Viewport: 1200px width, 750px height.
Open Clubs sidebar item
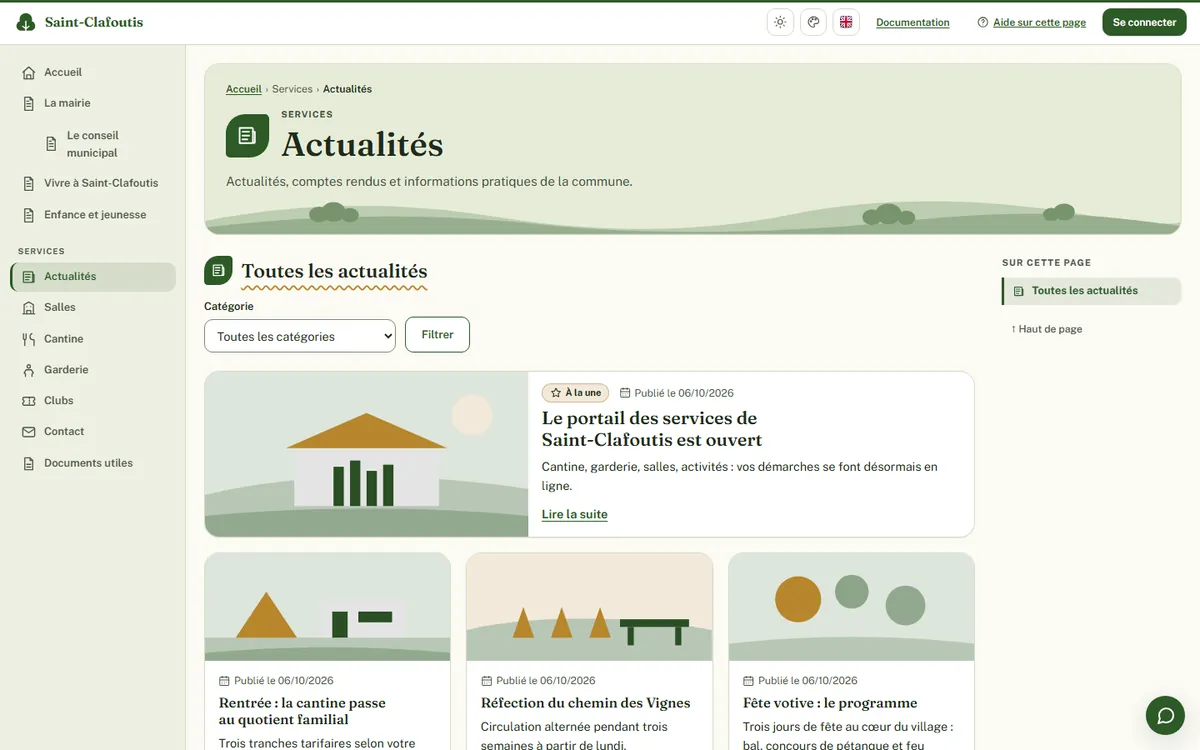(x=93, y=401)
